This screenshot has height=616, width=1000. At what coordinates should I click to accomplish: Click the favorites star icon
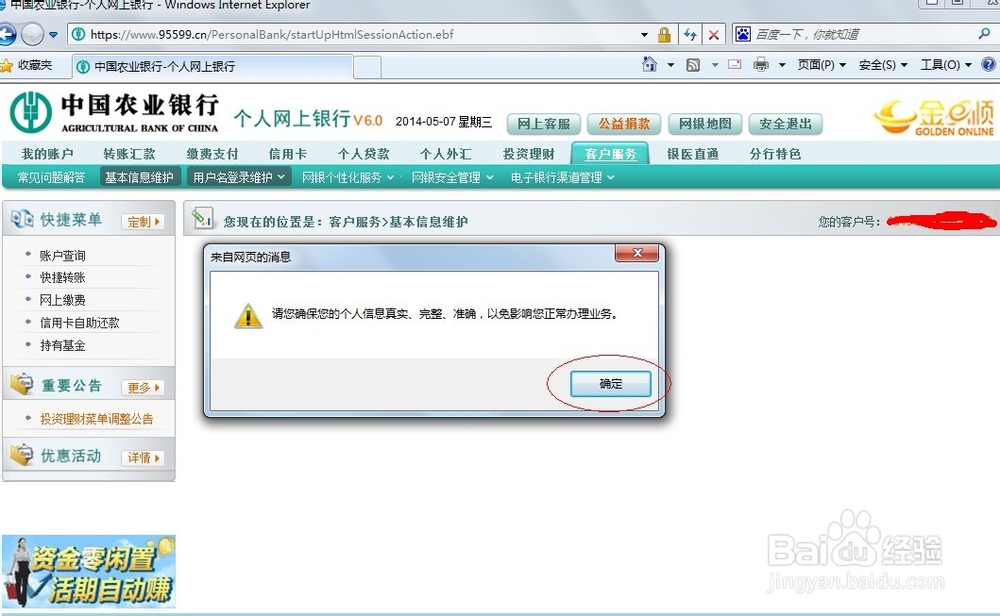coord(7,66)
